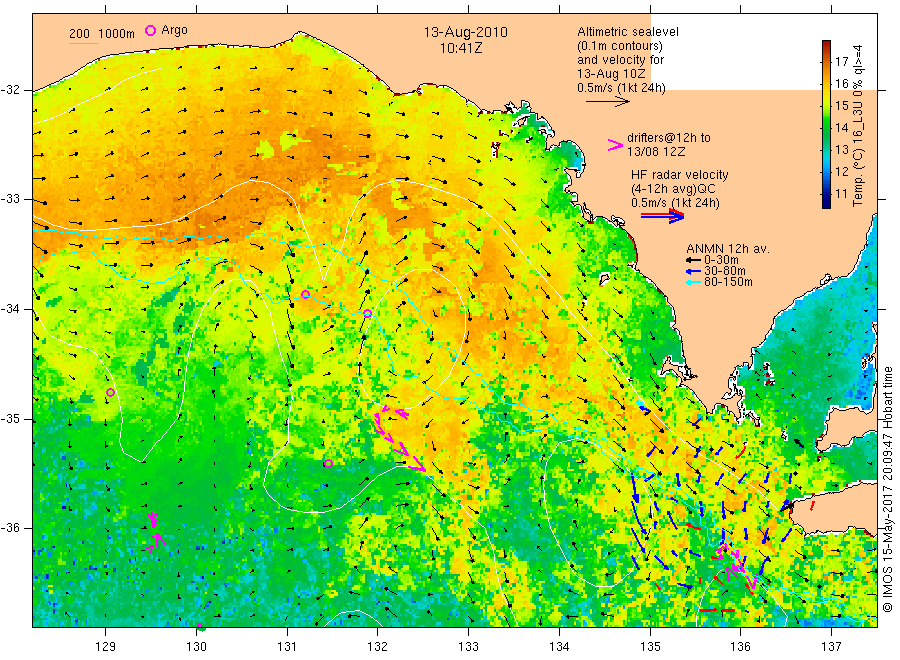Click the '13/08 12Z' drifter date text
This screenshot has width=900, height=660.
[x=656, y=152]
